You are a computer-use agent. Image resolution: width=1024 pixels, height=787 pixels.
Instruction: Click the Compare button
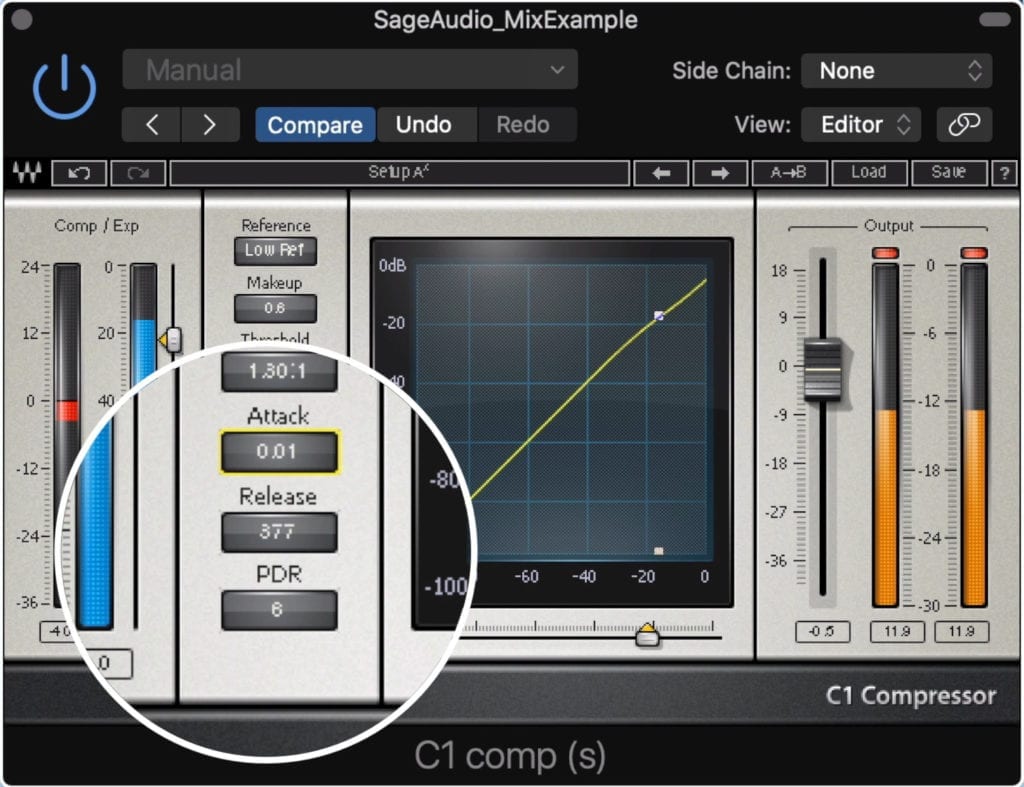click(315, 124)
